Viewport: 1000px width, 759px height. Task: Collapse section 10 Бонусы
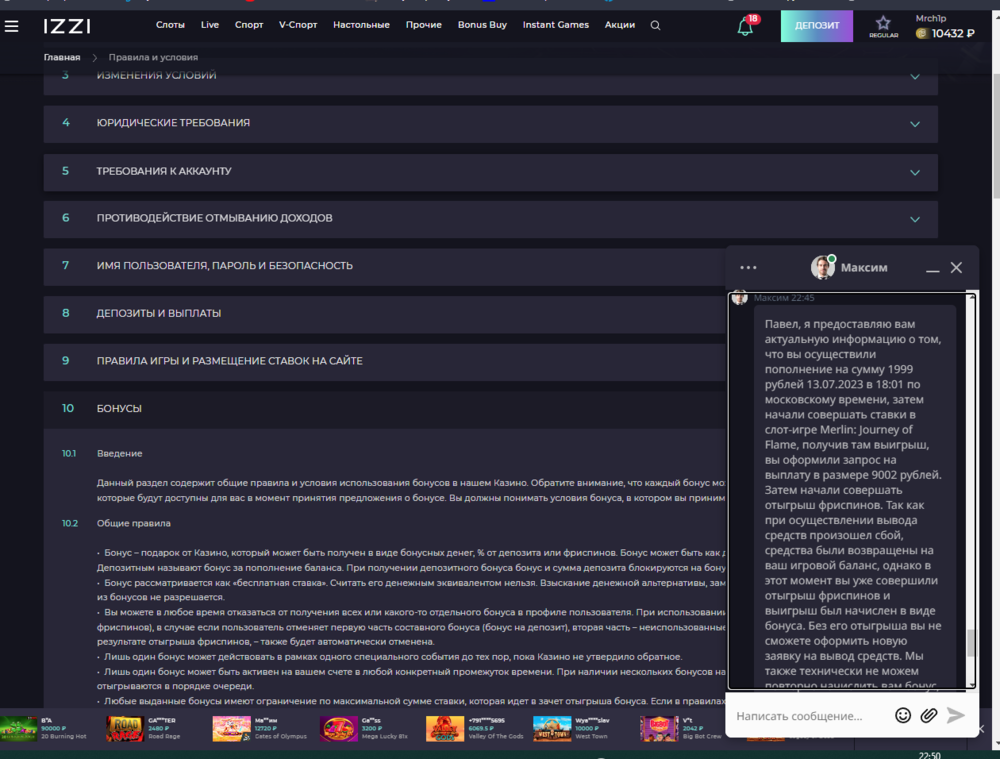385,409
